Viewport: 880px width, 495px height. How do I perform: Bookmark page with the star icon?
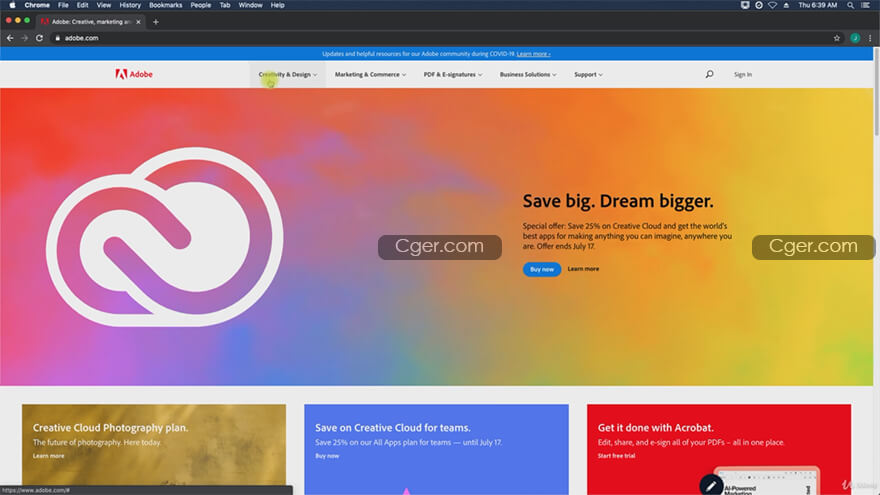[x=837, y=38]
